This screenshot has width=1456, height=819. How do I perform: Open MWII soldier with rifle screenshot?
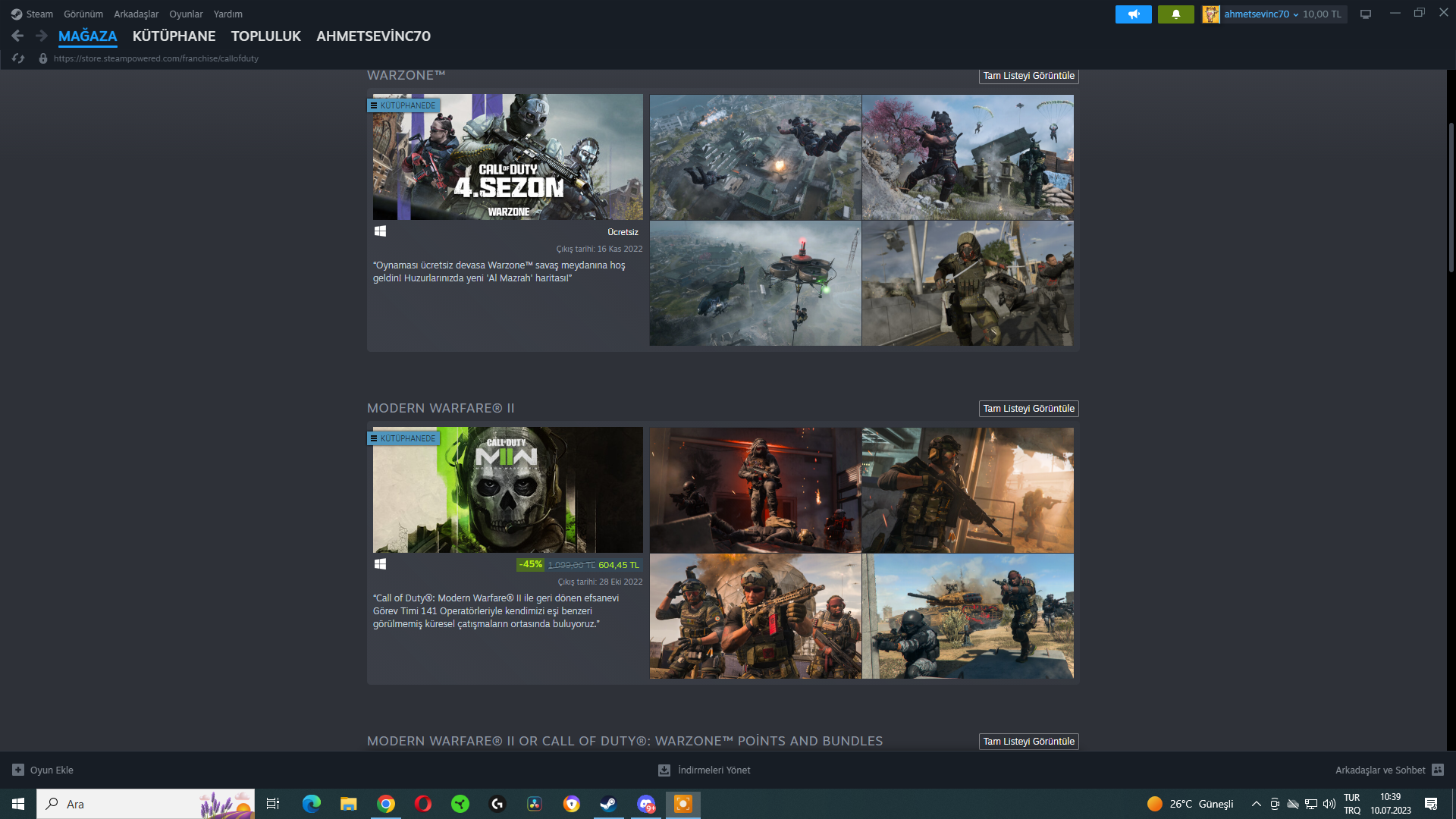point(968,490)
